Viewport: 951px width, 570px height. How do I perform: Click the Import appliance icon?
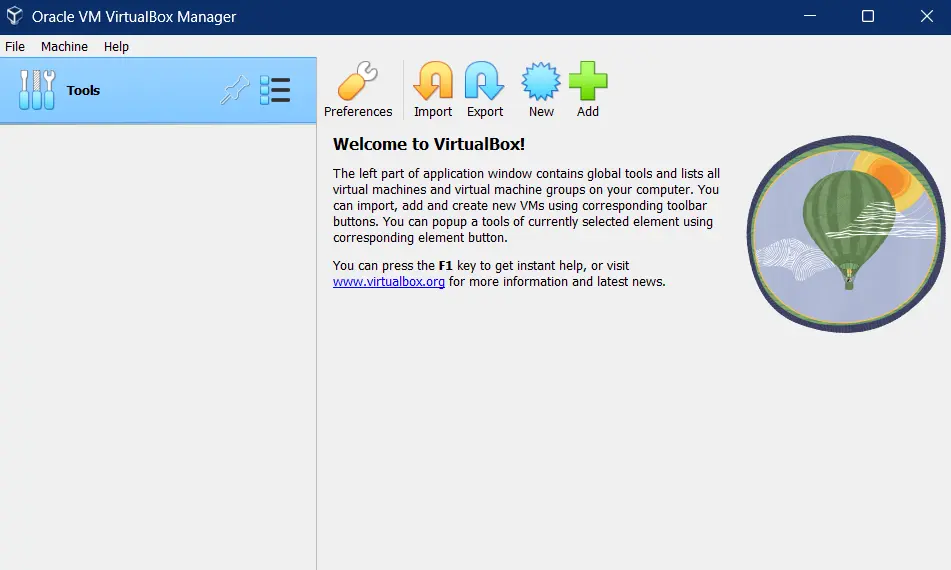point(433,81)
